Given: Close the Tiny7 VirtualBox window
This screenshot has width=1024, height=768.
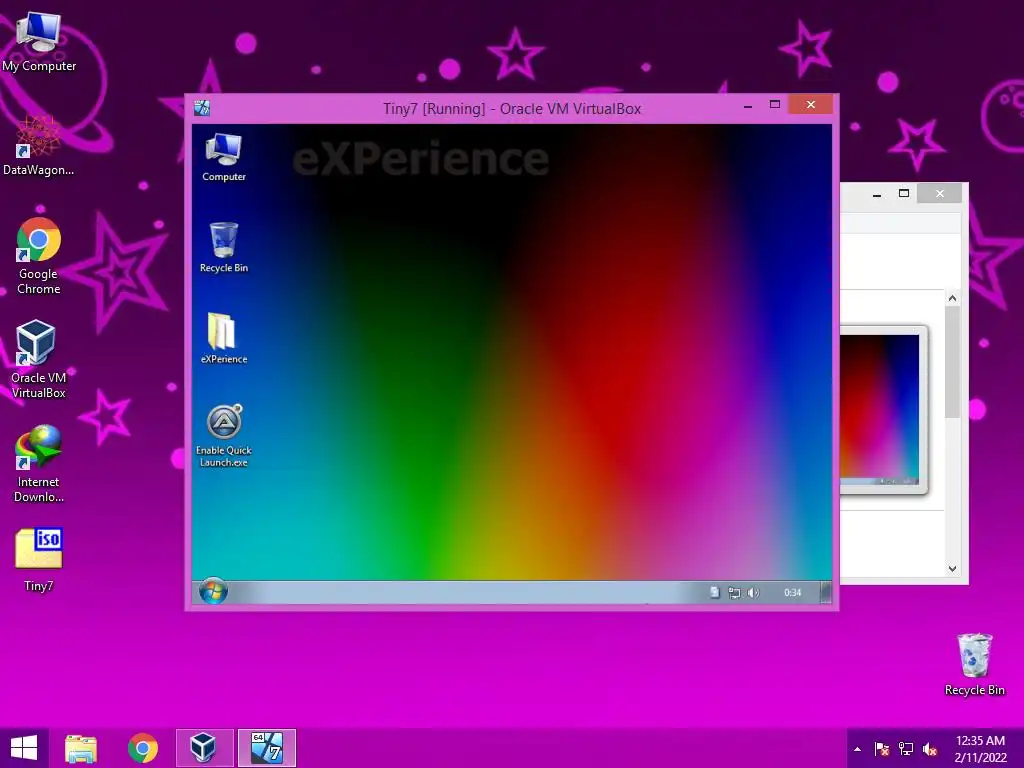Looking at the screenshot, I should tap(810, 104).
